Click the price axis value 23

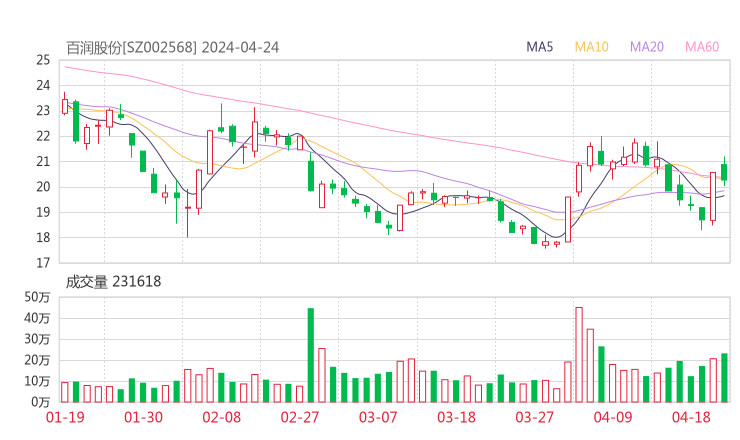(43, 111)
